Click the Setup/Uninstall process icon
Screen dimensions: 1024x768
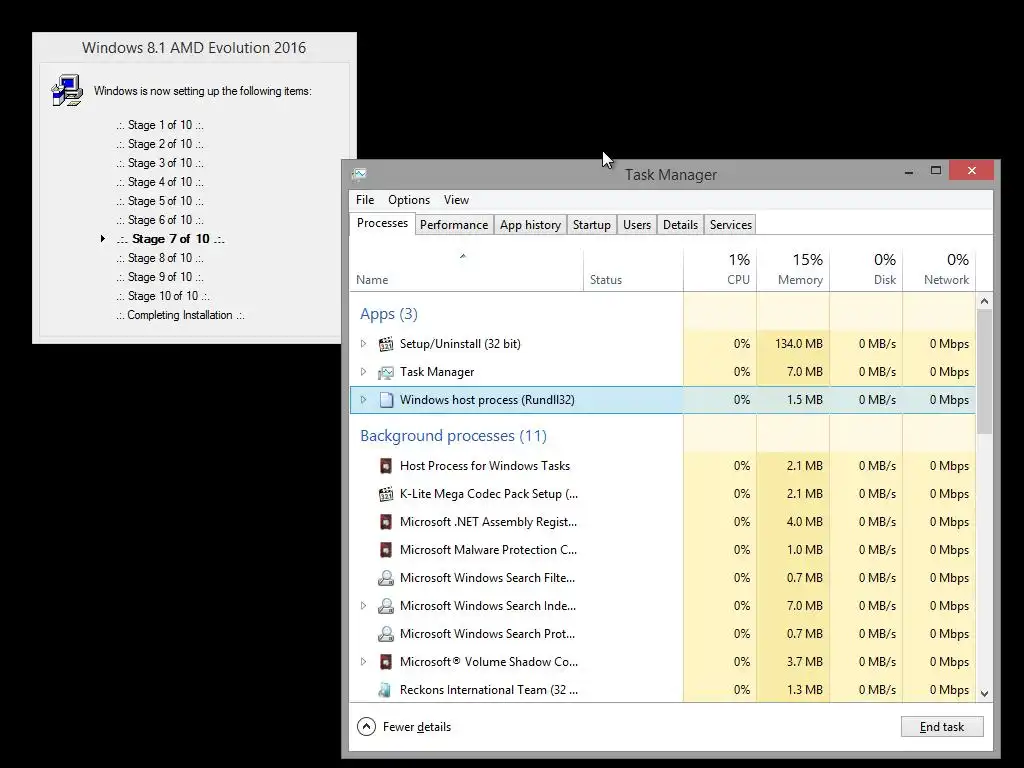click(386, 344)
